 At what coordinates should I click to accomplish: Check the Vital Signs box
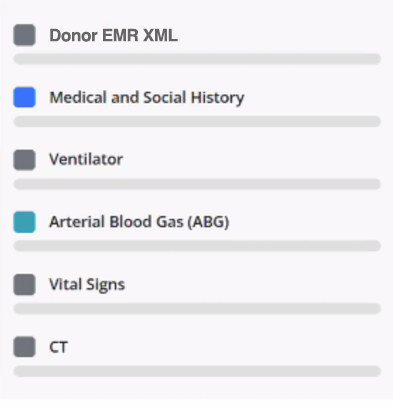coord(24,284)
